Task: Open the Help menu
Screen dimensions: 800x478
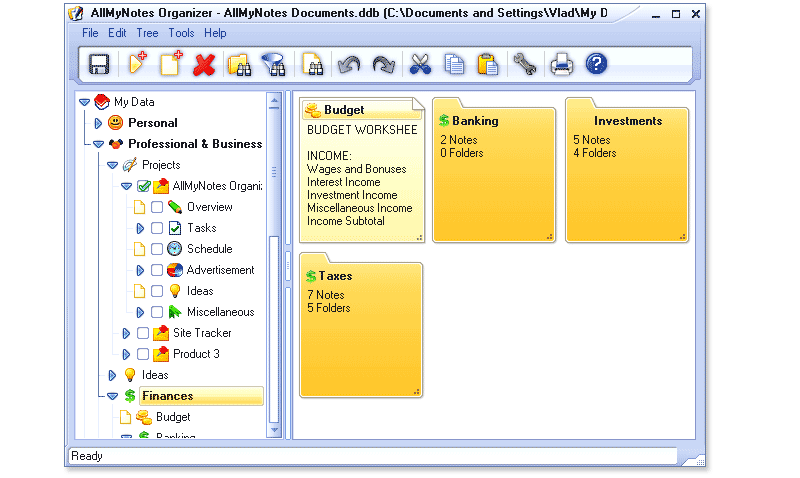Action: point(215,33)
